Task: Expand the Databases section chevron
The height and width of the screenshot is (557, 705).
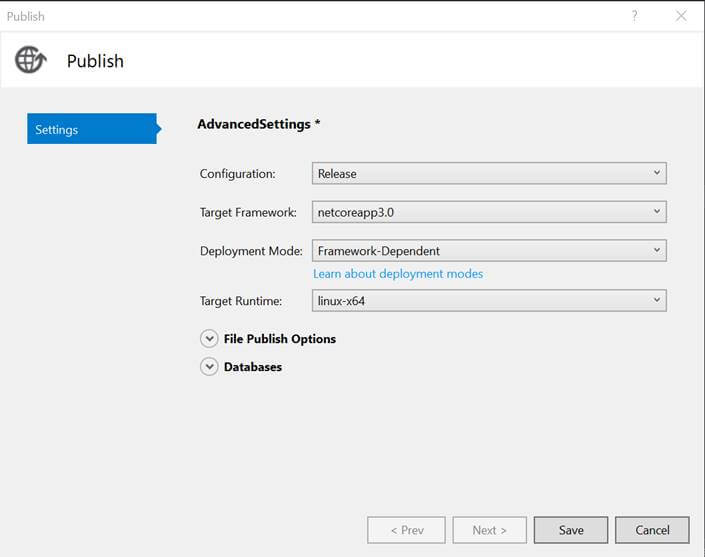Action: (x=209, y=367)
